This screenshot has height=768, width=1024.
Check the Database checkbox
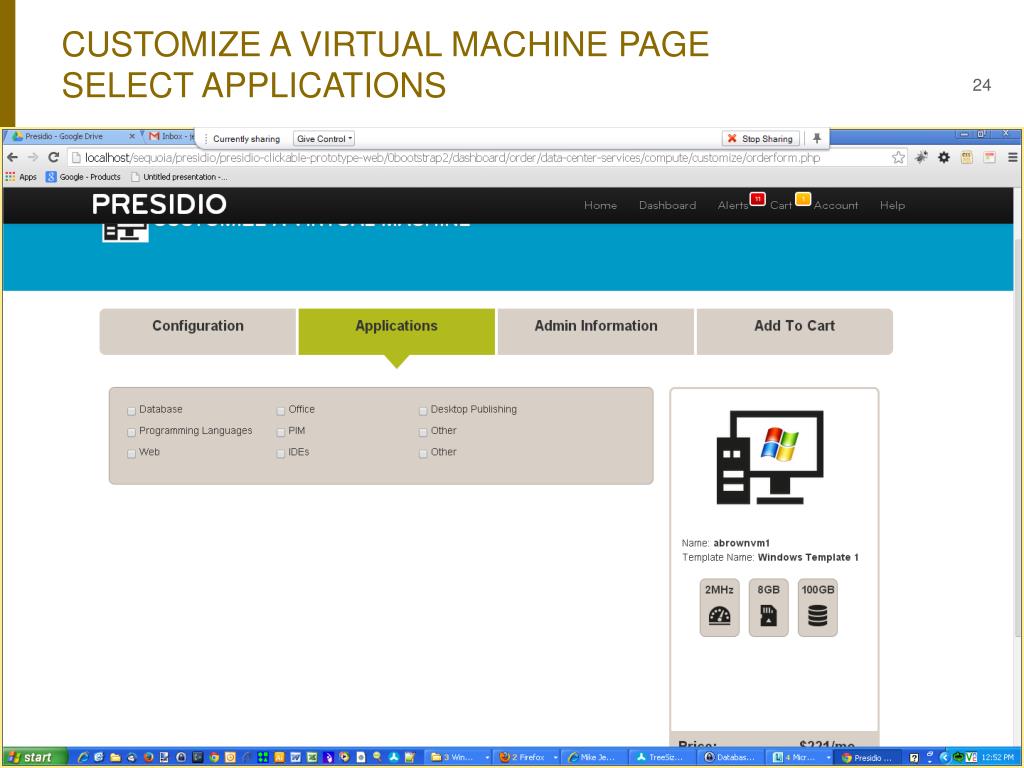(131, 411)
